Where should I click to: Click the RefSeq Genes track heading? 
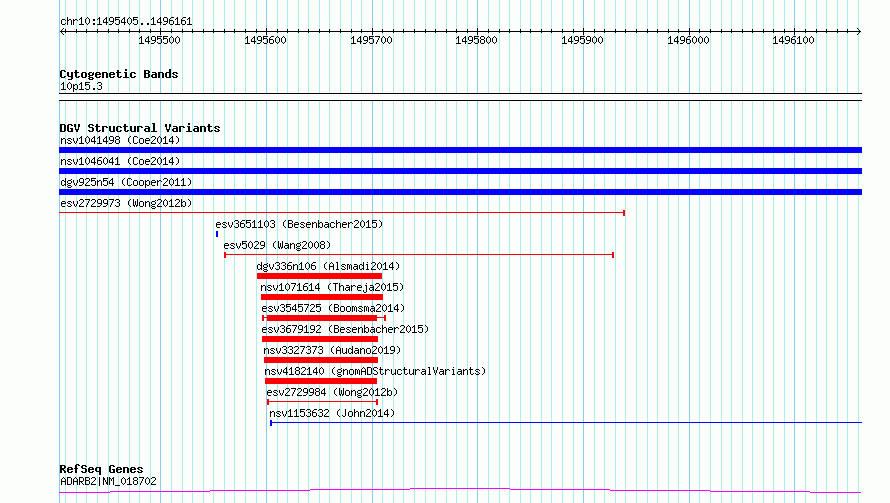pyautogui.click(x=101, y=469)
